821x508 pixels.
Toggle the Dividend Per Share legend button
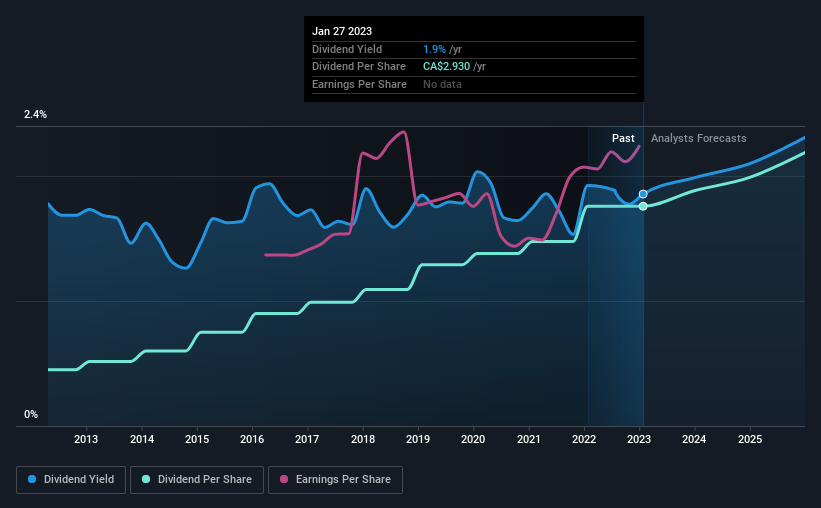pos(197,480)
